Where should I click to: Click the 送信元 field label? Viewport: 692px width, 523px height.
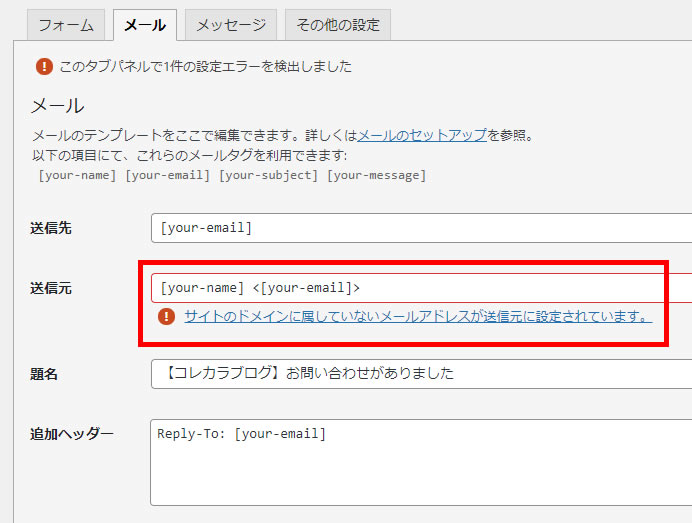point(51,288)
